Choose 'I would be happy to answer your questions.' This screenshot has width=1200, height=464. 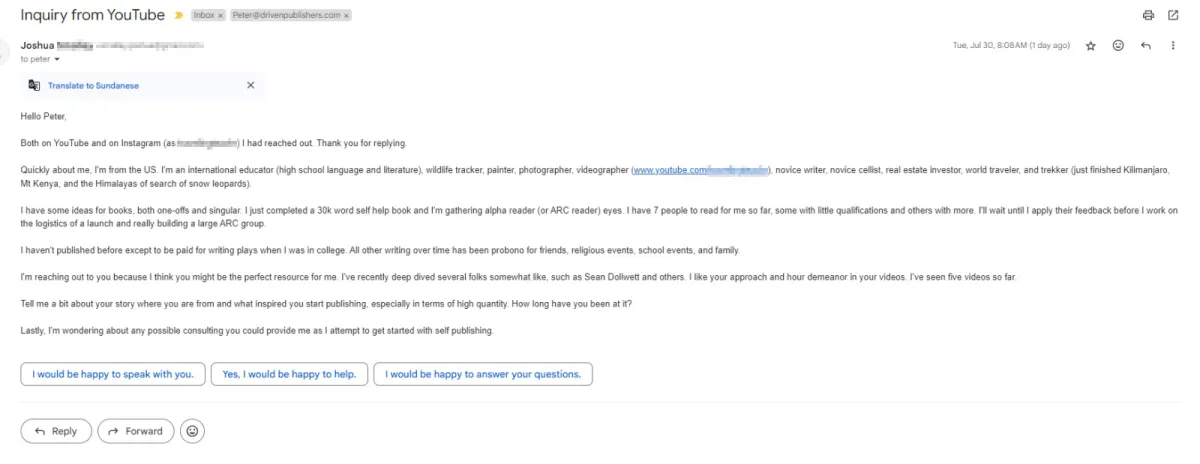(483, 374)
